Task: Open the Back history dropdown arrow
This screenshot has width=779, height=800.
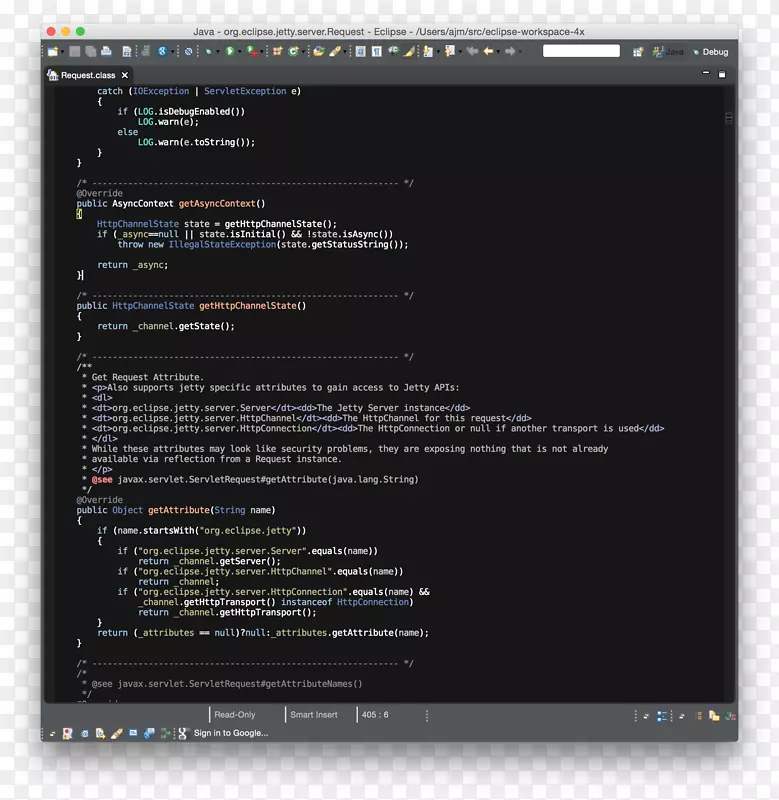Action: pyautogui.click(x=500, y=52)
